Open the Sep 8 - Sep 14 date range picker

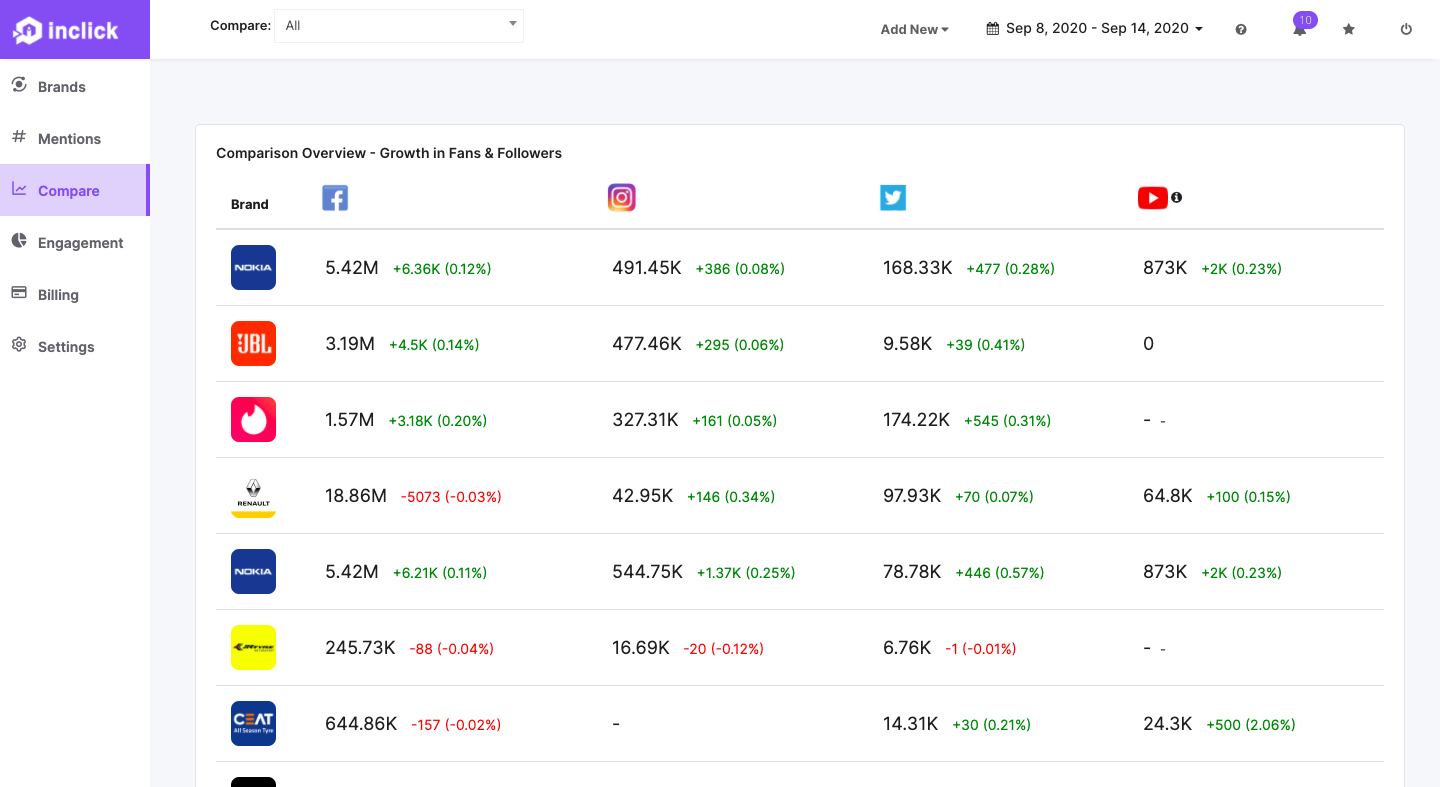pyautogui.click(x=1094, y=28)
